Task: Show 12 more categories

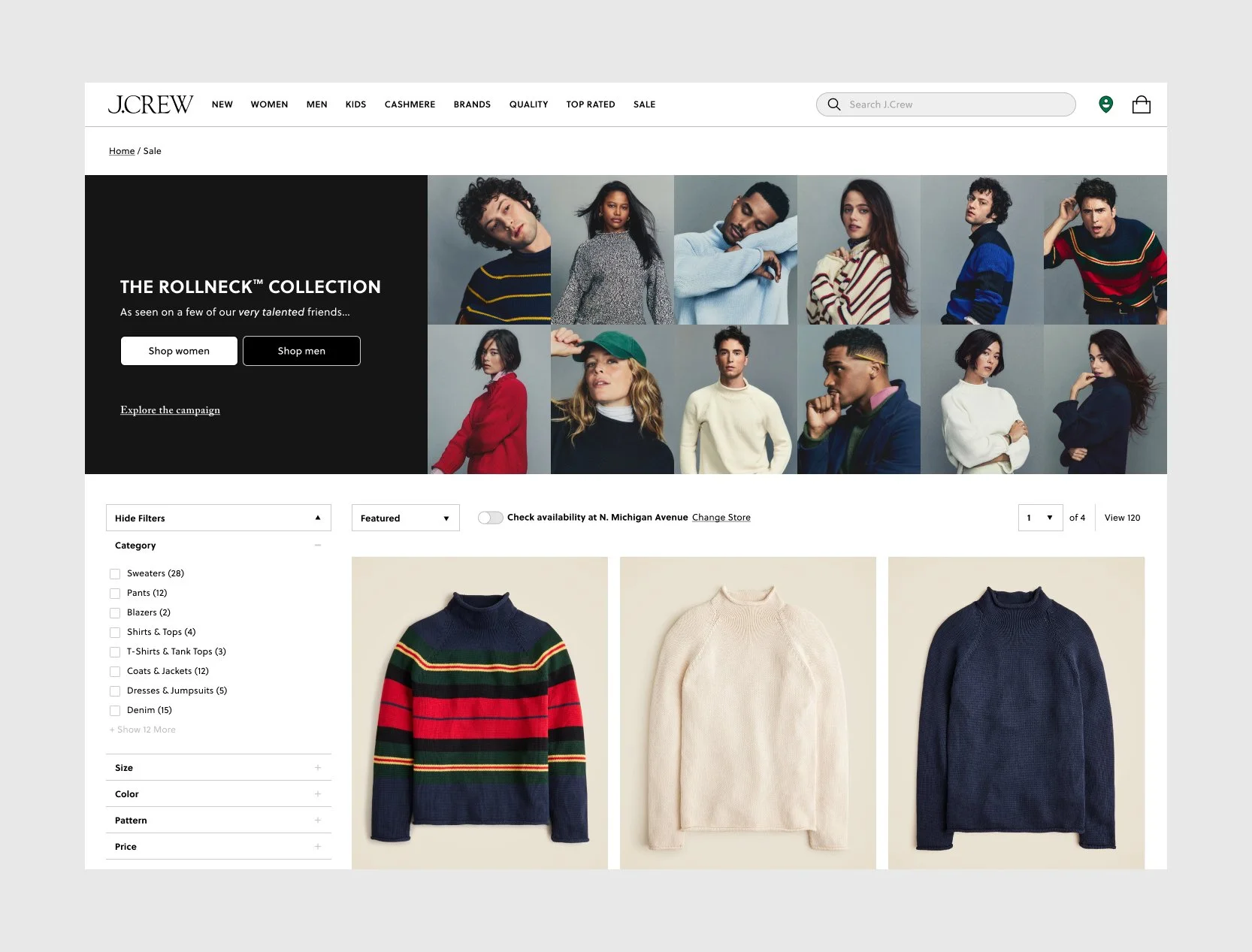Action: point(143,730)
